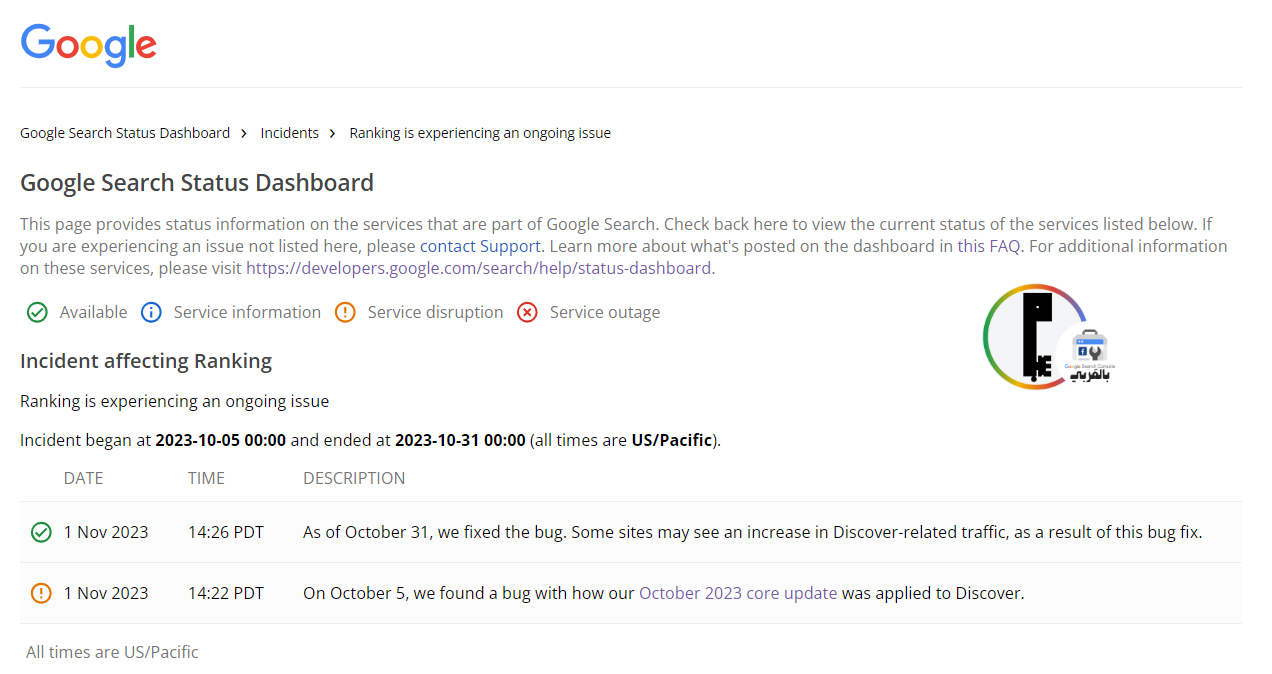Click the green Available checkmark icon in legend
Screen dimensions: 1272x674
[37, 313]
